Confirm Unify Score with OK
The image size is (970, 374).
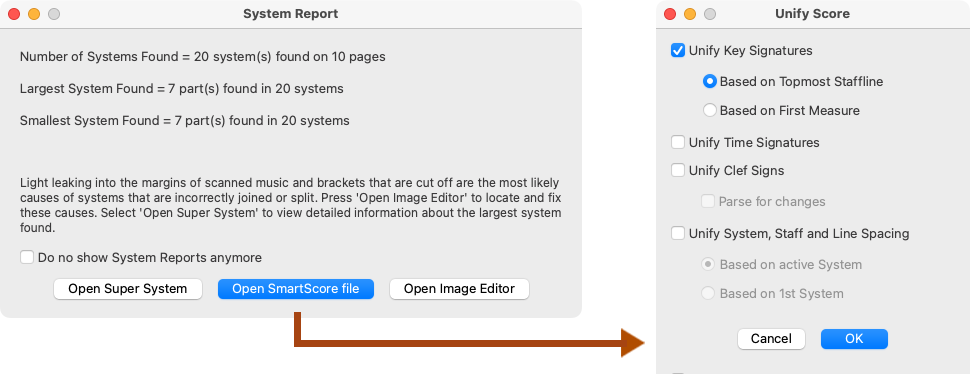(x=854, y=339)
